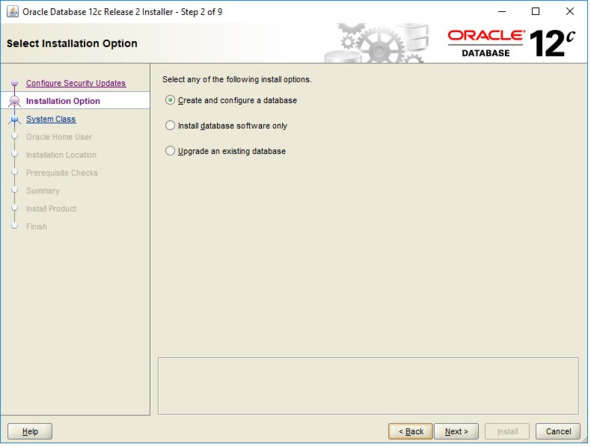Choose Install database software only option
This screenshot has width=591, height=447.
point(226,126)
